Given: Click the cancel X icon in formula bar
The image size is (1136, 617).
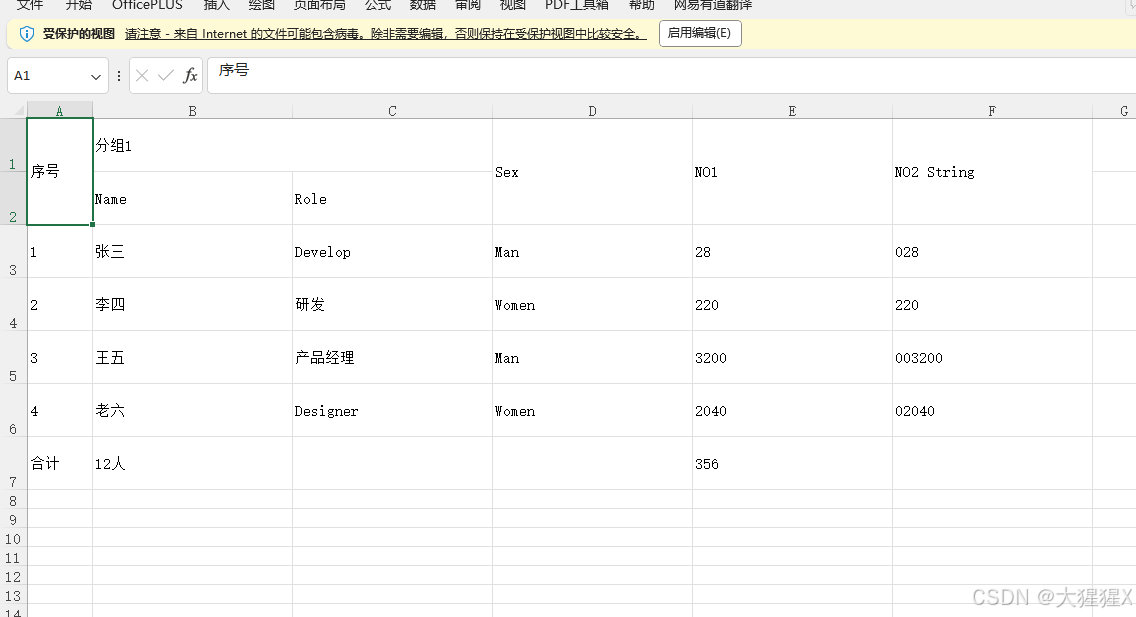Looking at the screenshot, I should (x=142, y=75).
